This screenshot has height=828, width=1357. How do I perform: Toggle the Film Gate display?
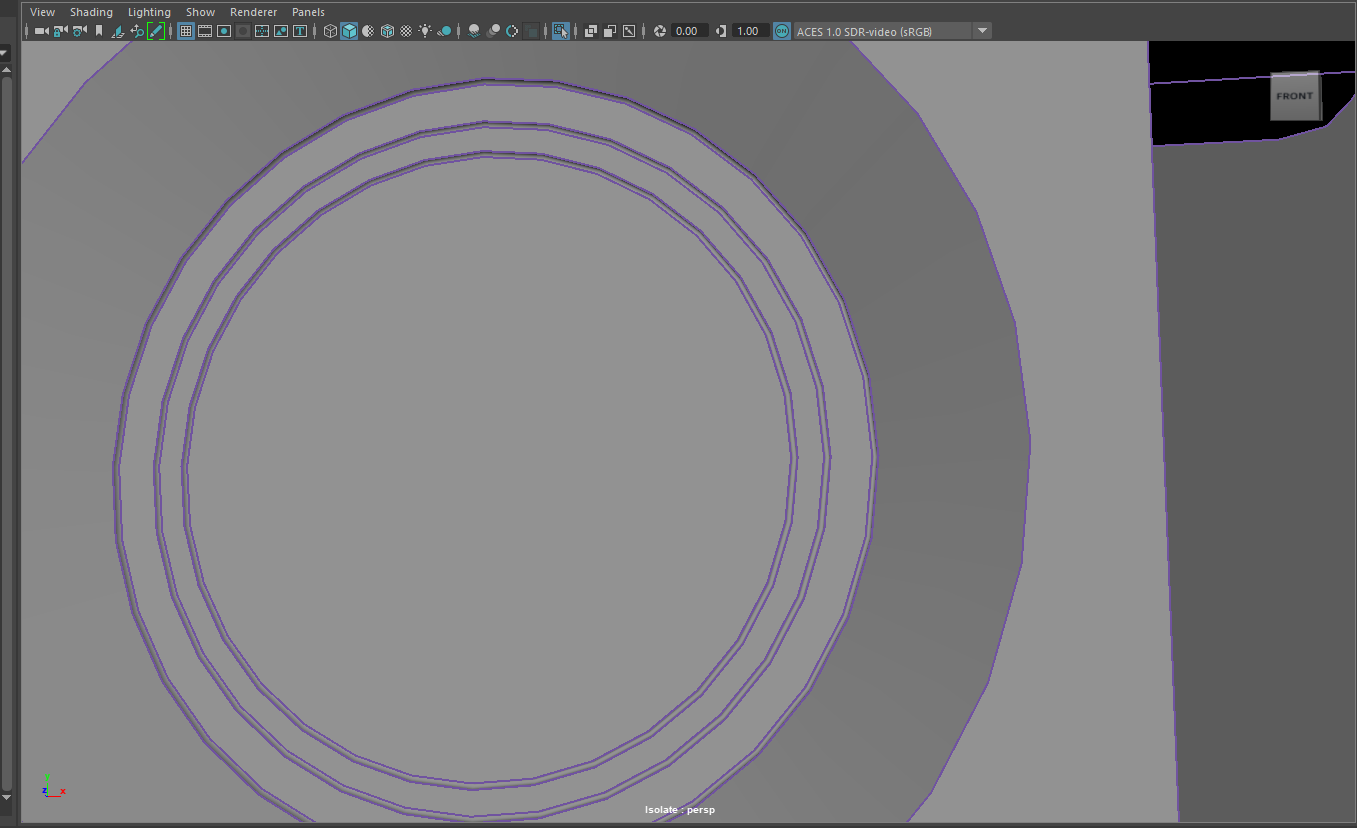pos(204,31)
